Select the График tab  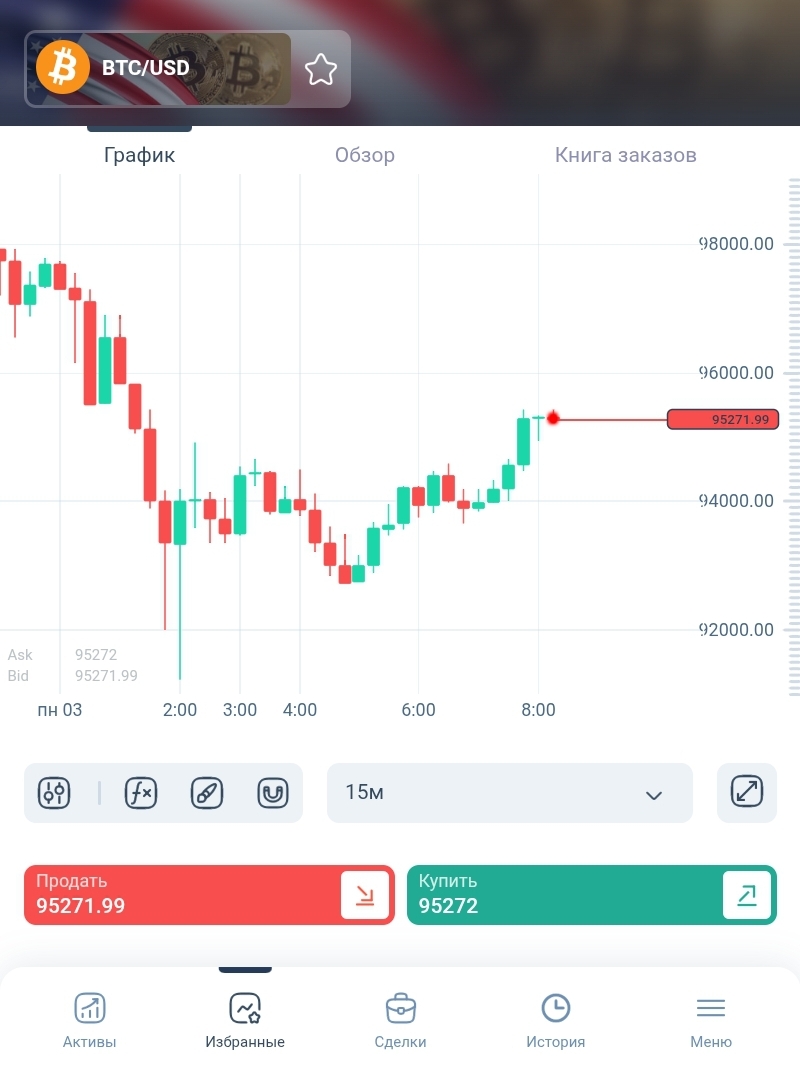pos(139,155)
